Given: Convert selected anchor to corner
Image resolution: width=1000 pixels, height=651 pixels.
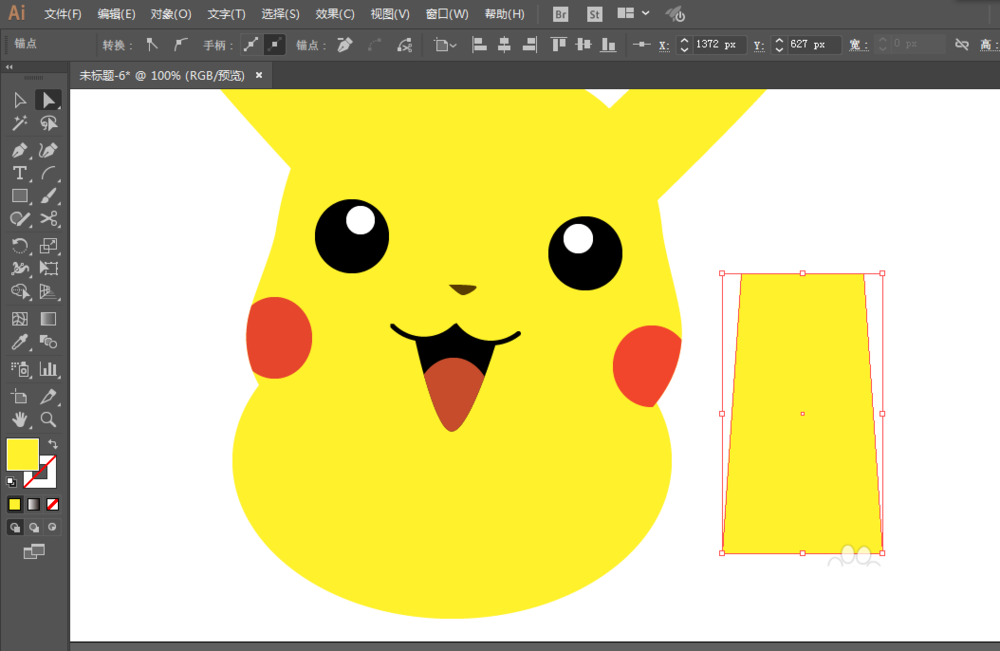Looking at the screenshot, I should [x=152, y=45].
